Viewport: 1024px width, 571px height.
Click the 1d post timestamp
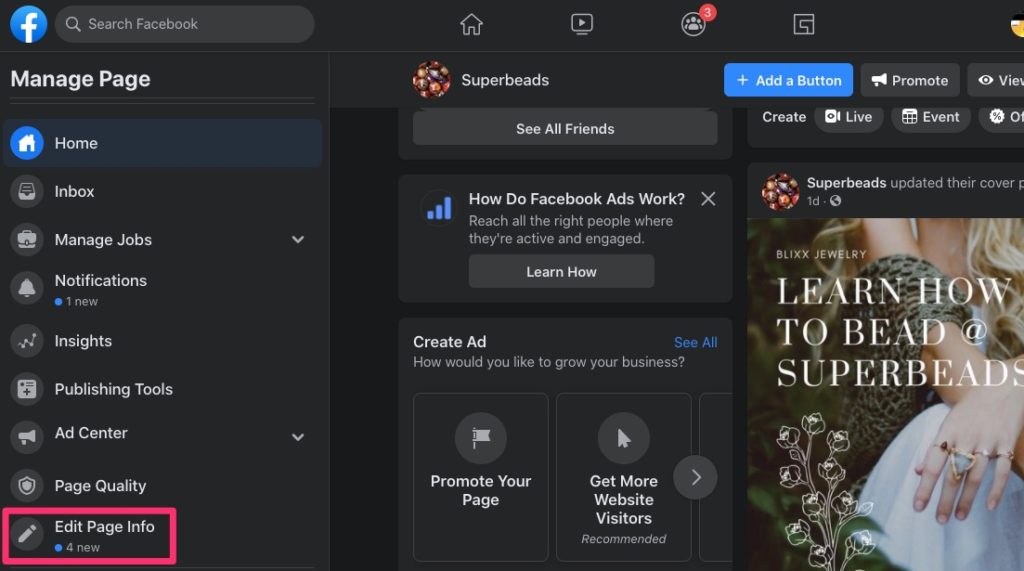(812, 201)
